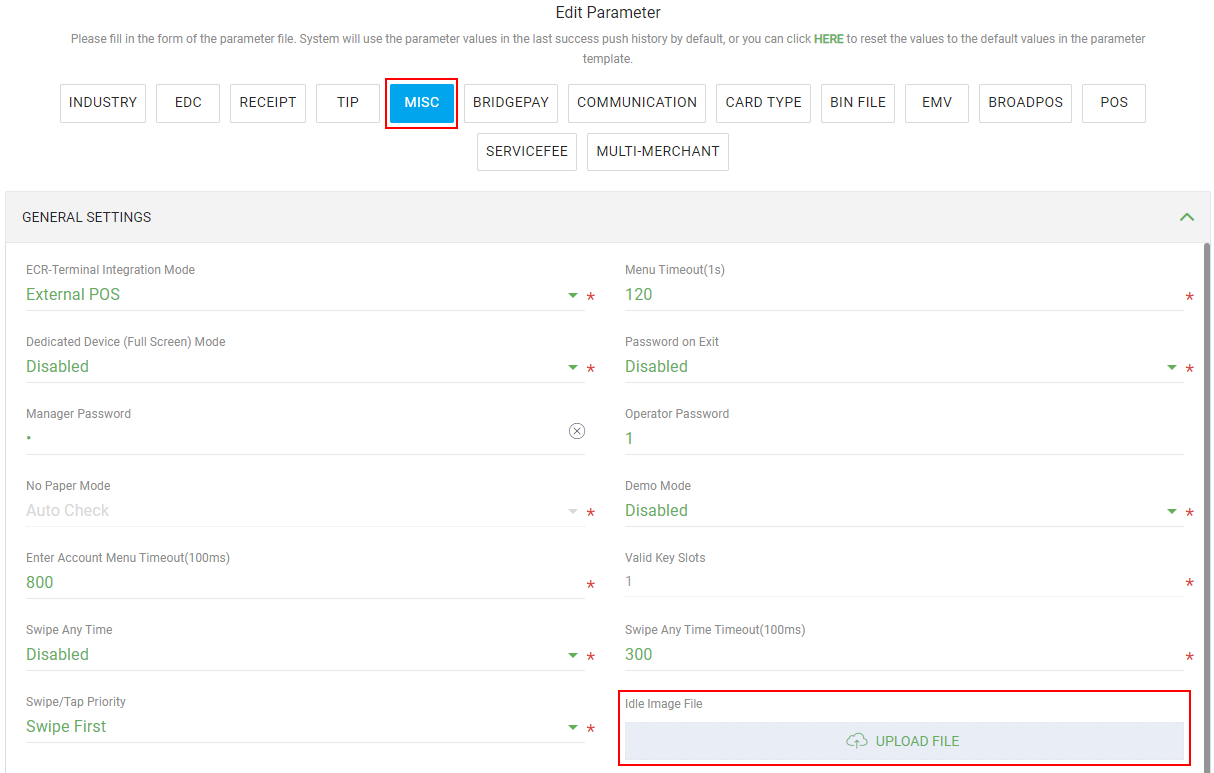
Task: Open the COMMUNICATION tab
Action: (x=637, y=103)
